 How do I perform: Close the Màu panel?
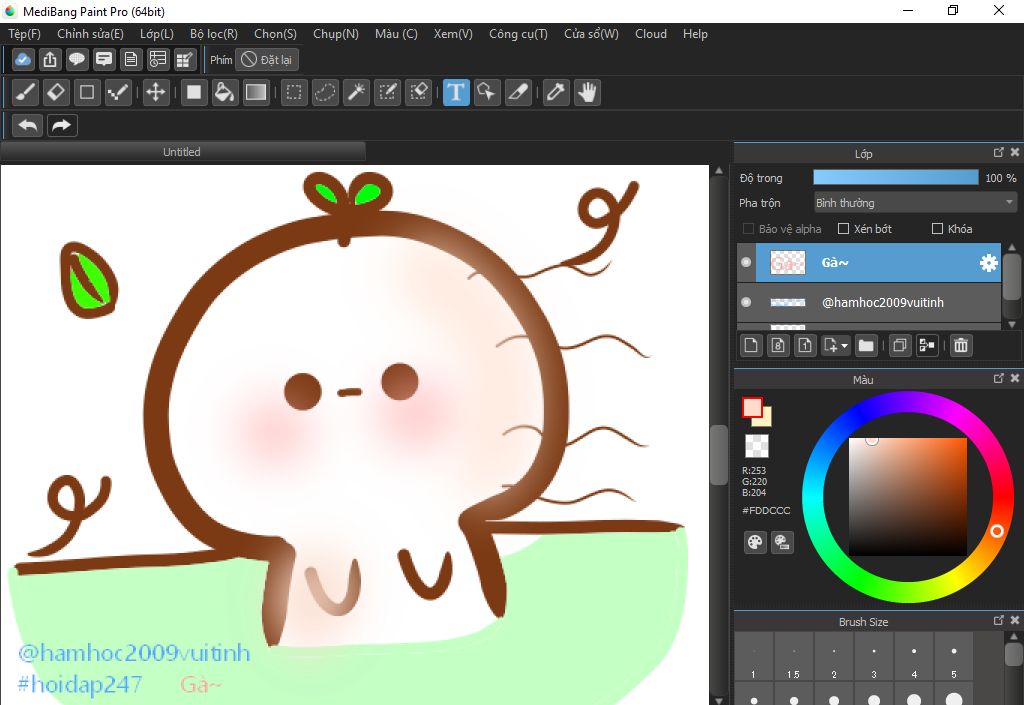tap(1014, 378)
